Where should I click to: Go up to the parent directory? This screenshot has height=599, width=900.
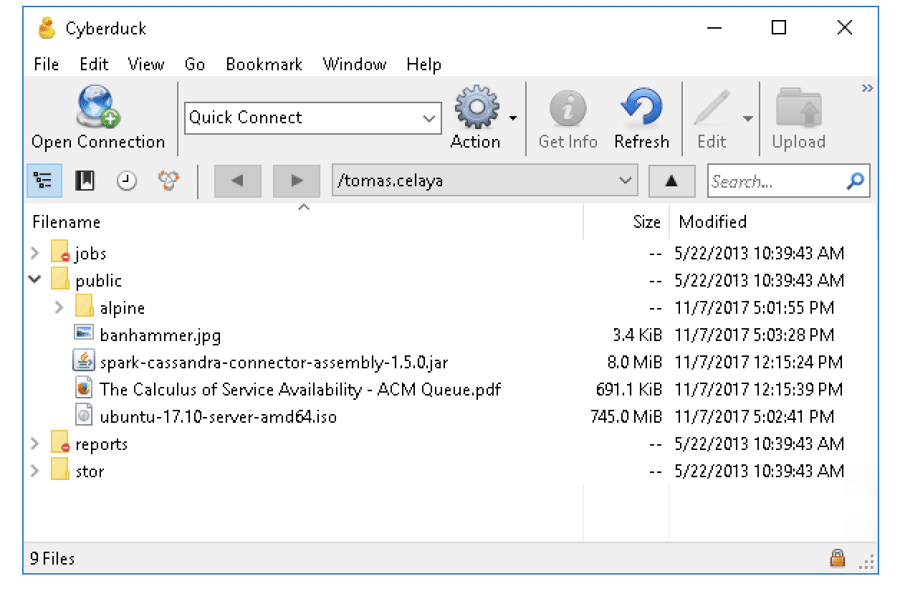coord(672,181)
